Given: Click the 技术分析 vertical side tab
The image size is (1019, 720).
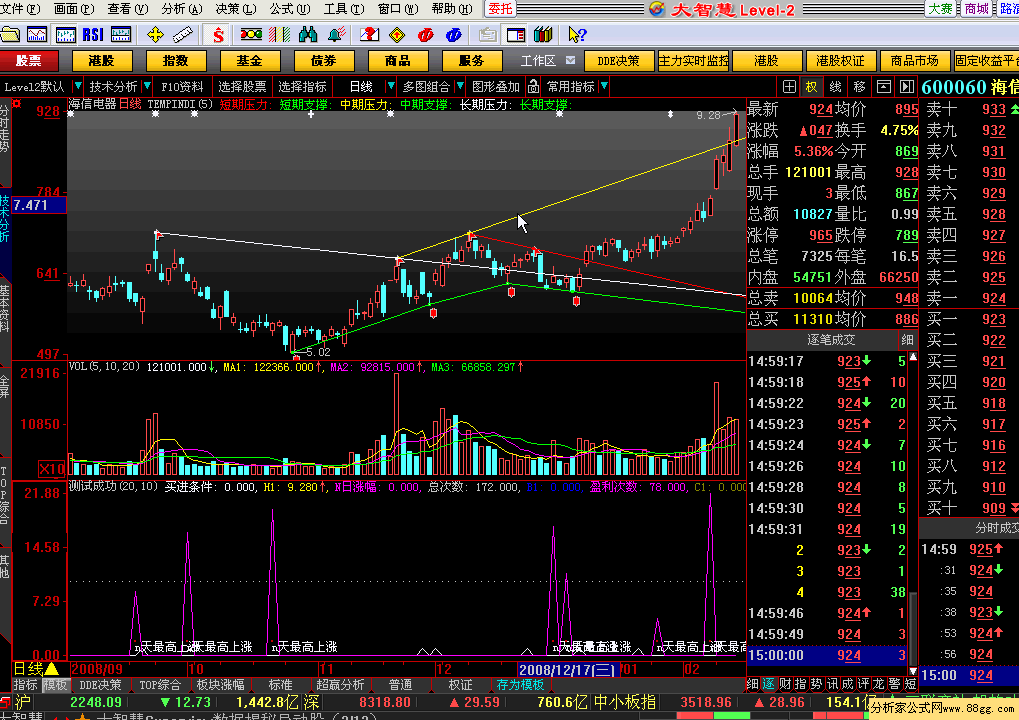Looking at the screenshot, I should [x=5, y=218].
